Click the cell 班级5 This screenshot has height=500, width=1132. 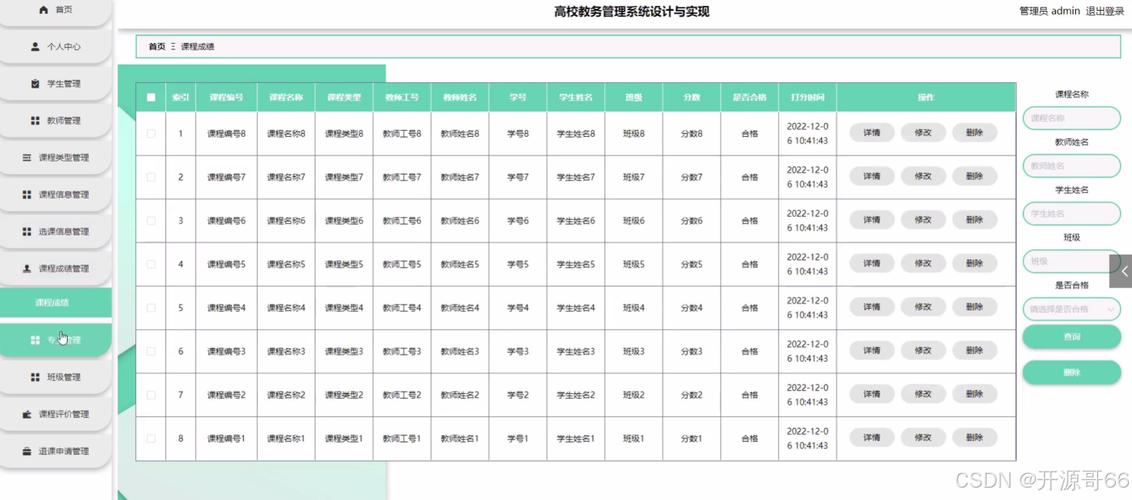(634, 264)
